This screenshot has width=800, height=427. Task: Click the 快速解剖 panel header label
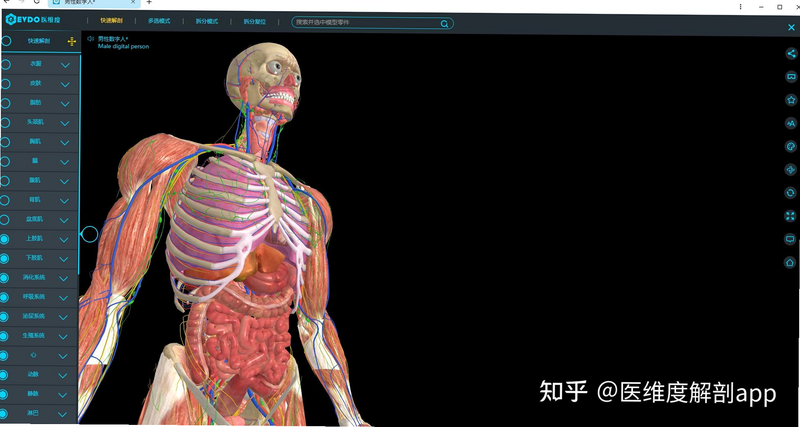[x=37, y=41]
